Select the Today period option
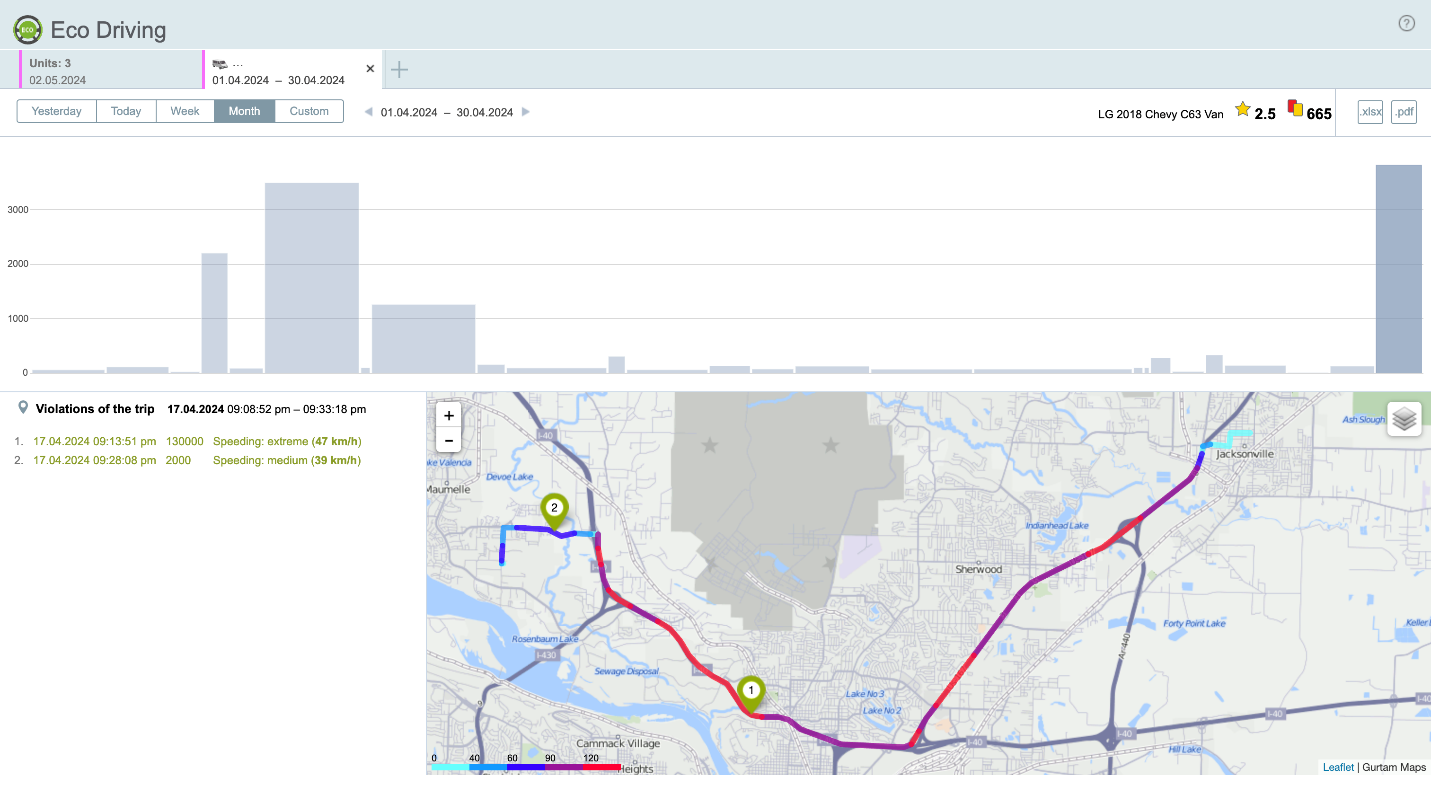 126,111
